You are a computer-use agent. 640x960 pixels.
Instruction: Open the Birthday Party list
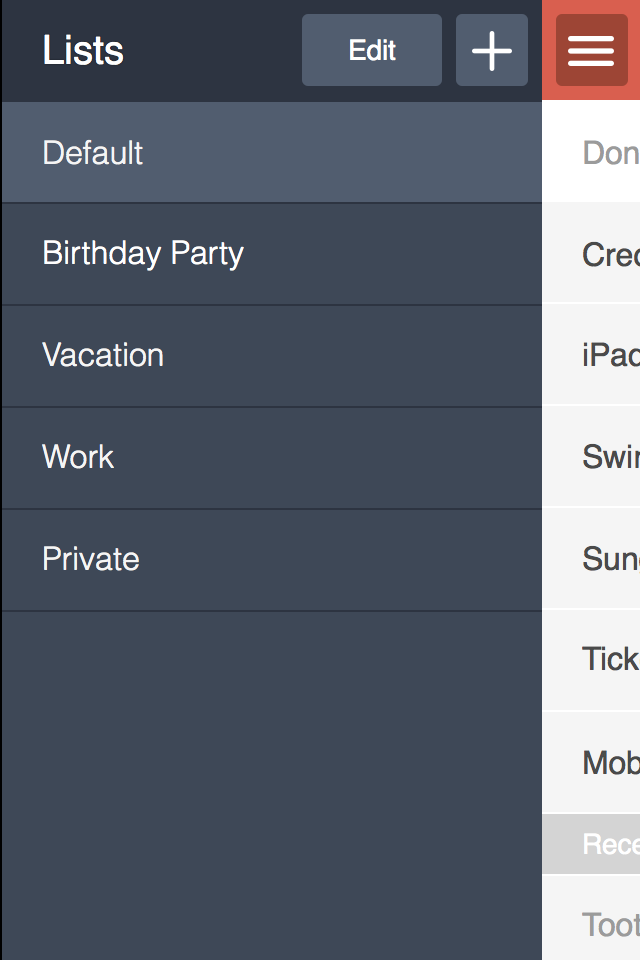[270, 254]
